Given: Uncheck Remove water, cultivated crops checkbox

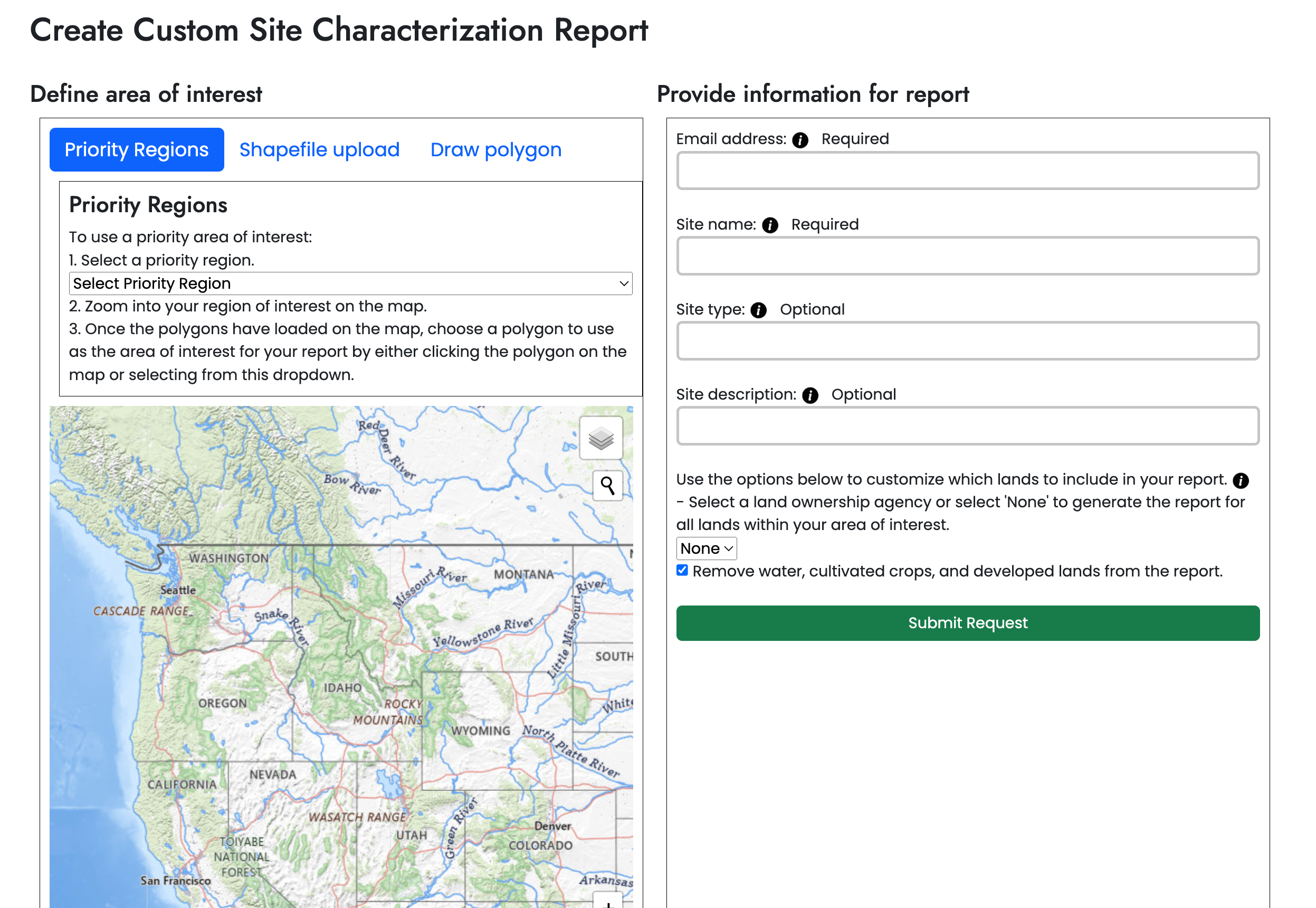Looking at the screenshot, I should tap(682, 571).
